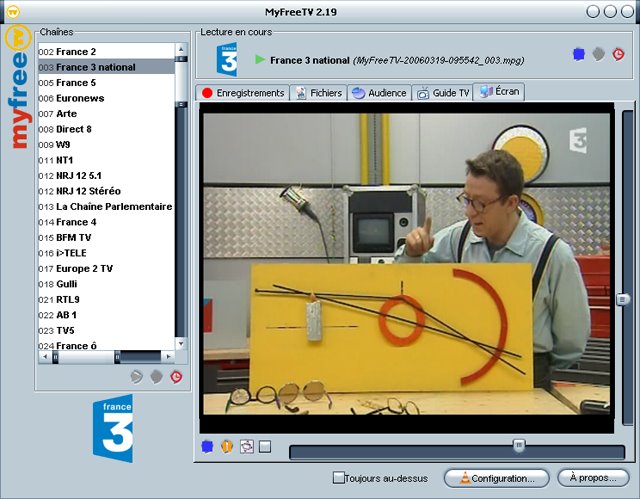Select channel 008 Direct 8
Screen dimensions: 640x499
tap(106, 129)
